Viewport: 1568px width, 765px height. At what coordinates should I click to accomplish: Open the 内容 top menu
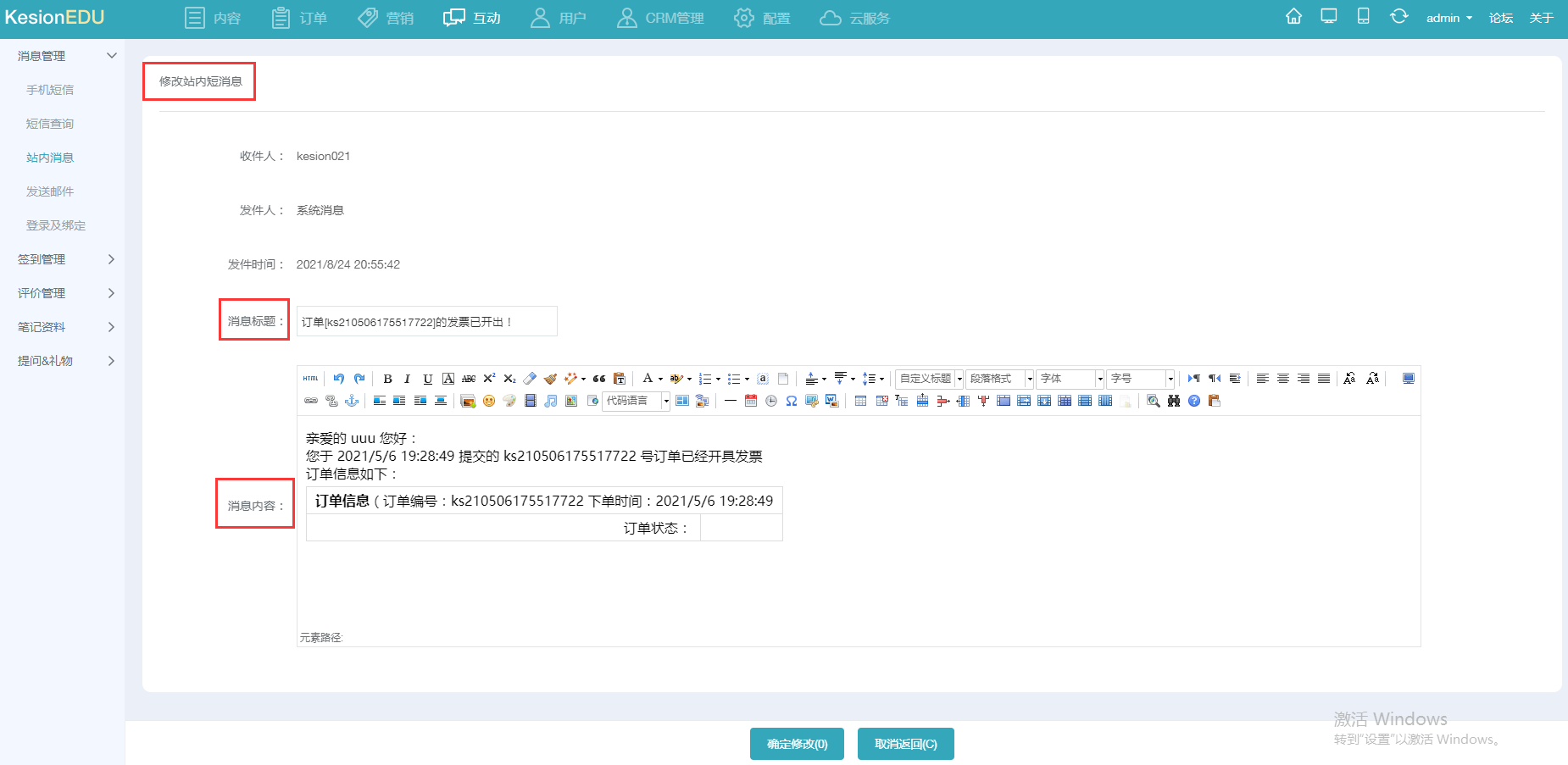tap(213, 18)
